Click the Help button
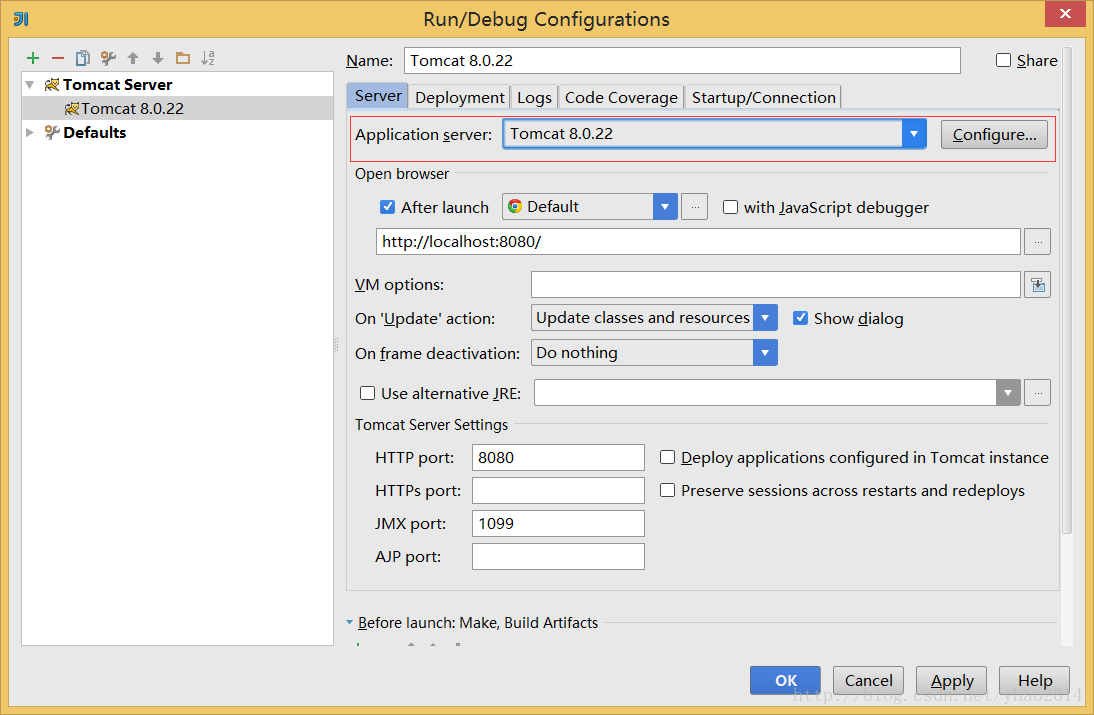 pyautogui.click(x=1035, y=680)
